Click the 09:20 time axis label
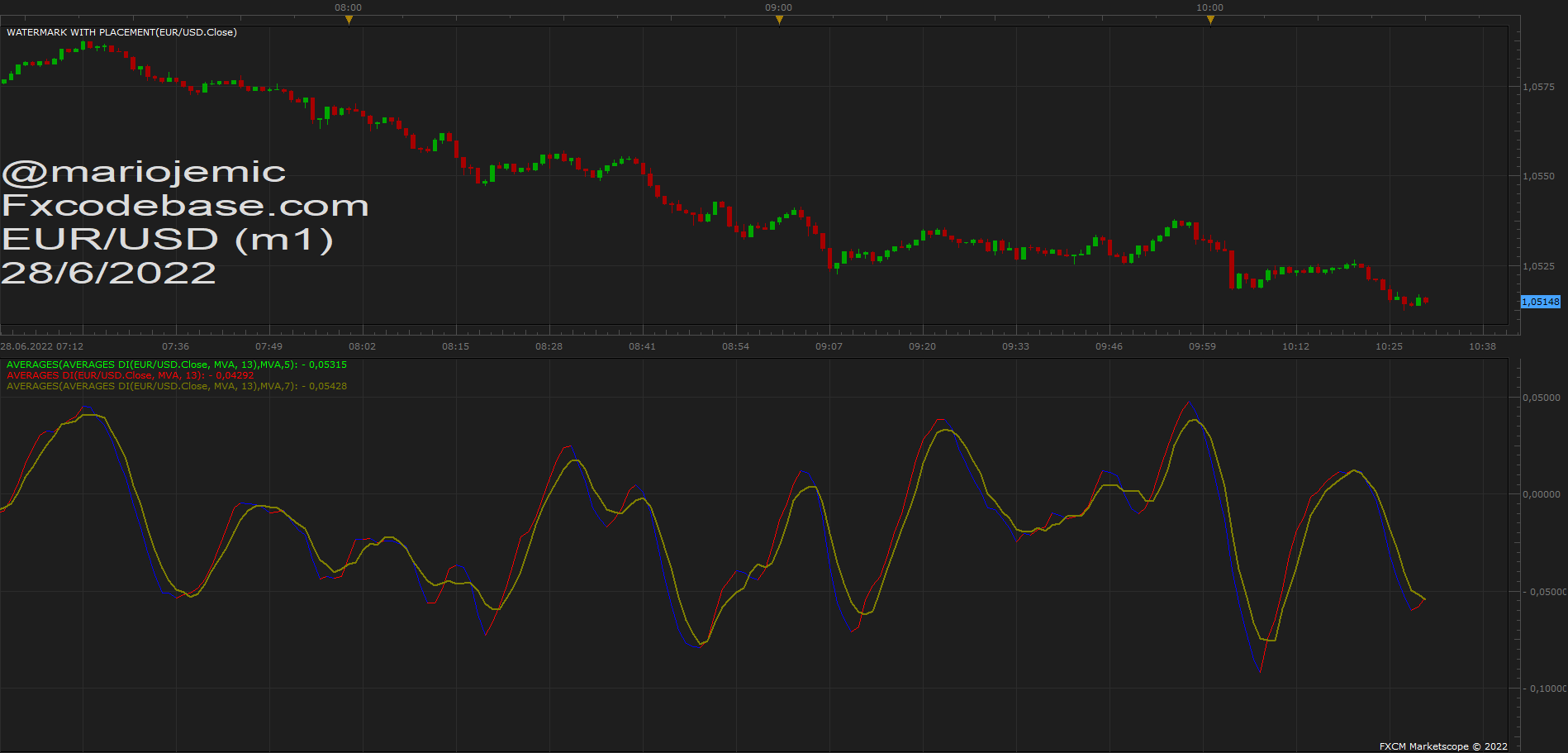This screenshot has height=753, width=1568. coord(922,346)
